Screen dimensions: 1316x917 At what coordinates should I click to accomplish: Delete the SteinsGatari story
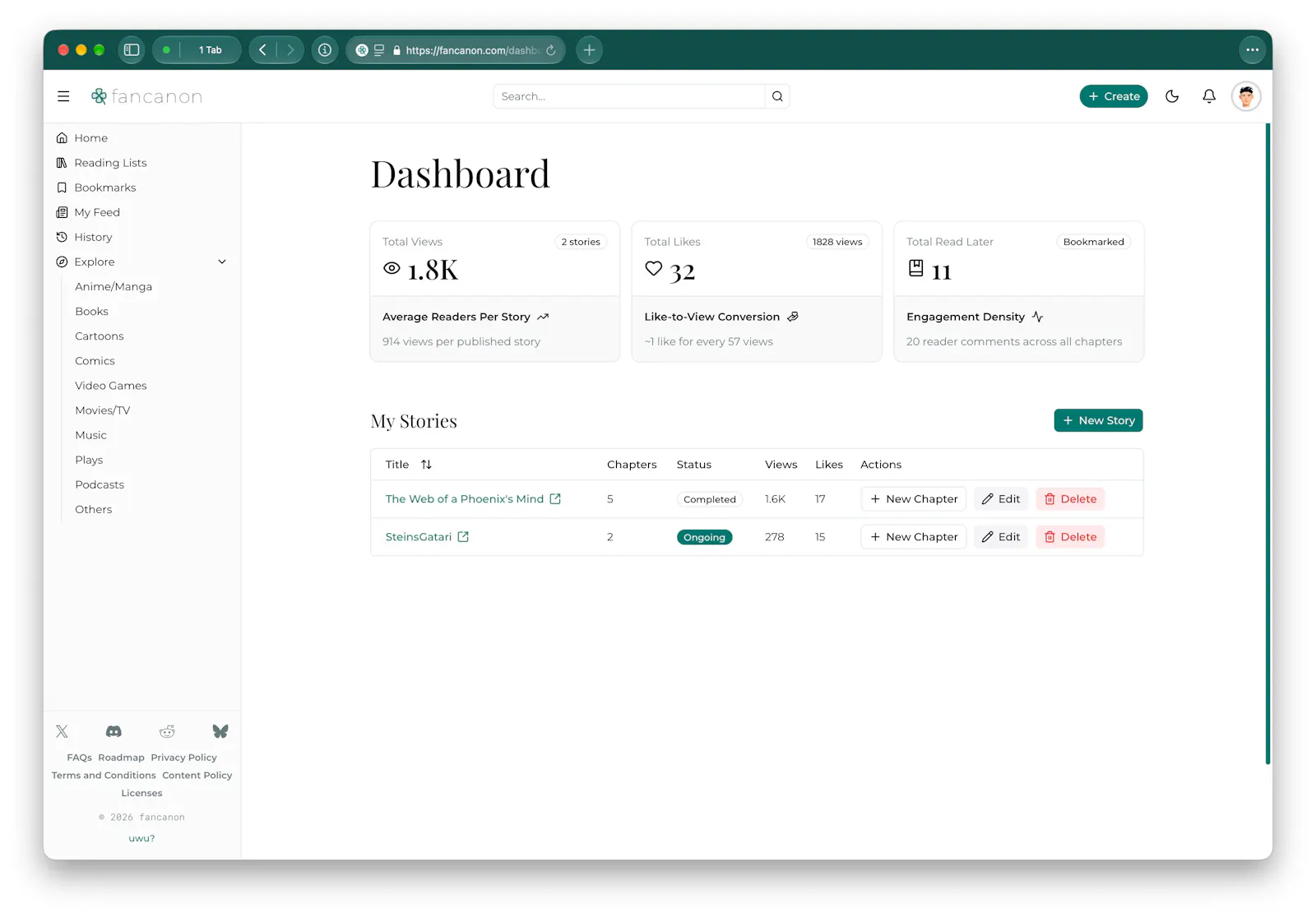tap(1070, 537)
